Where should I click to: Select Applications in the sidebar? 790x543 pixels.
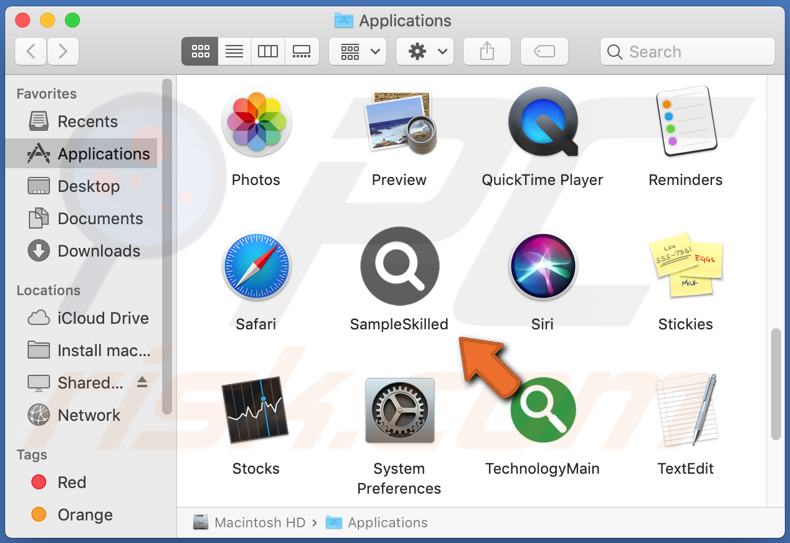(x=81, y=154)
